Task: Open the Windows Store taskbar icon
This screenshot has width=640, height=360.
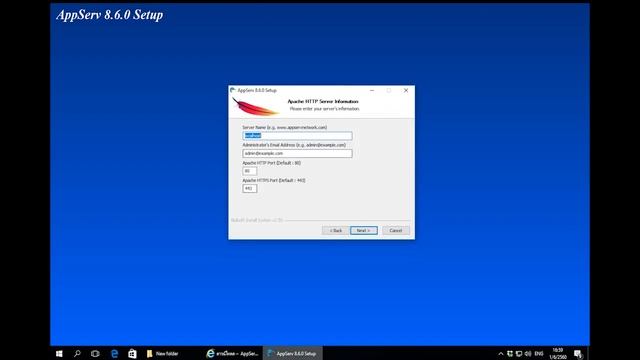Action: (x=132, y=353)
